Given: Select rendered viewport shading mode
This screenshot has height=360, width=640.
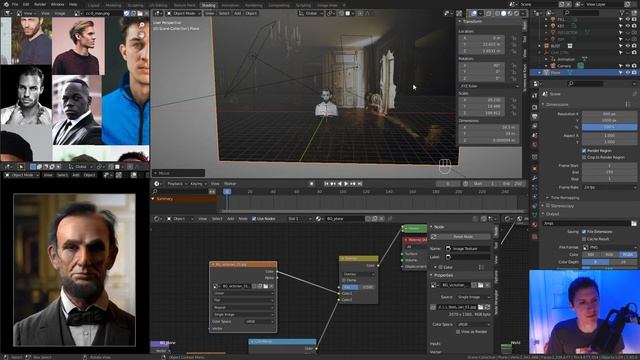Looking at the screenshot, I should coord(516,13).
